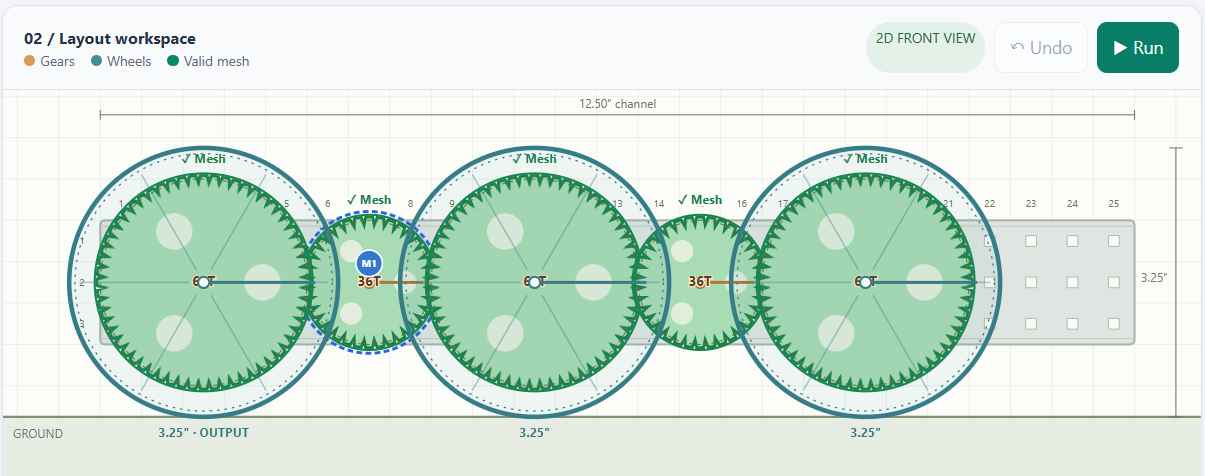
Task: Click the OUTPUT wheel's center axle hub
Action: (203, 283)
